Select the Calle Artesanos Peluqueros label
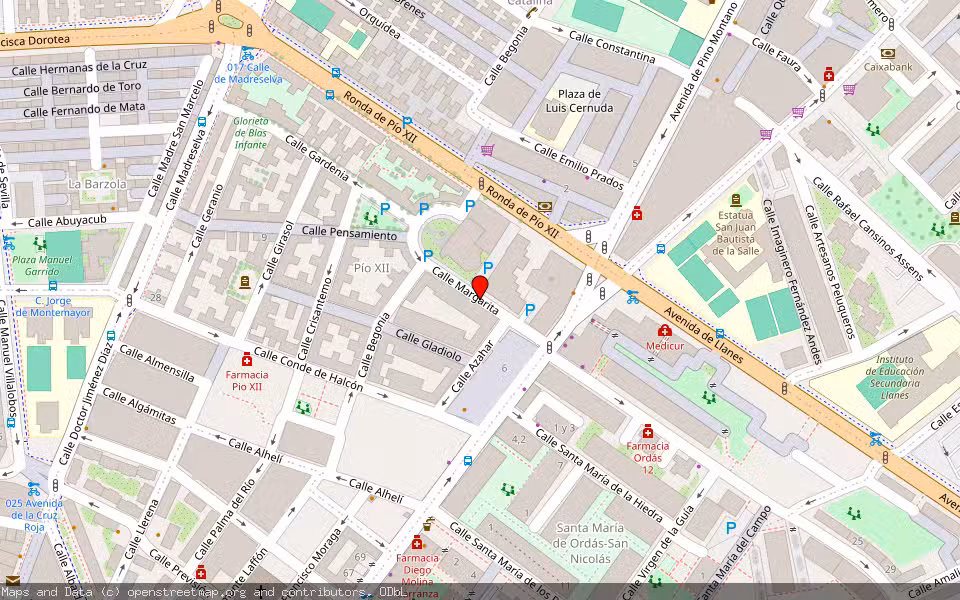The width and height of the screenshot is (960, 600). pos(830,272)
